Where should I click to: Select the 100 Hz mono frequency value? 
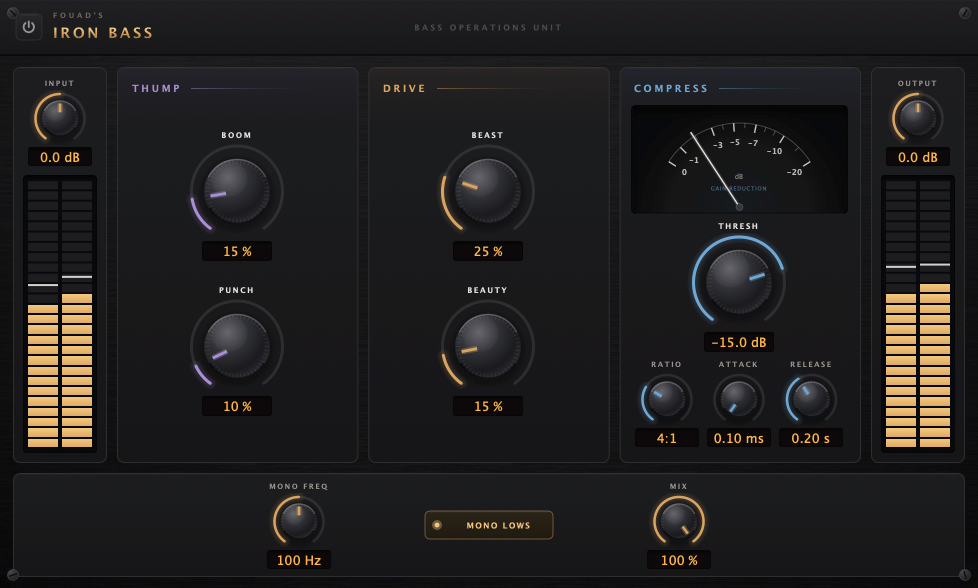tap(299, 560)
